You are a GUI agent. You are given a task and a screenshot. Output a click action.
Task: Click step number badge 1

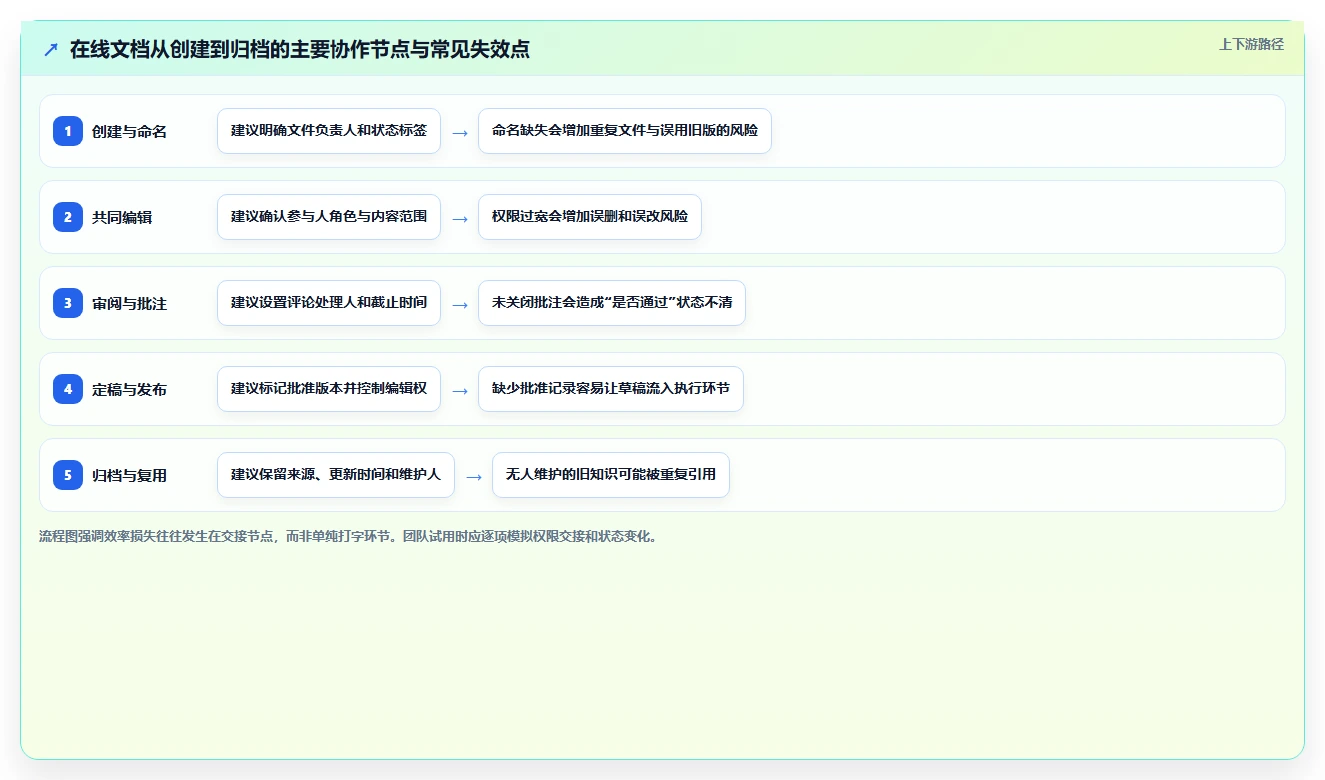(68, 131)
